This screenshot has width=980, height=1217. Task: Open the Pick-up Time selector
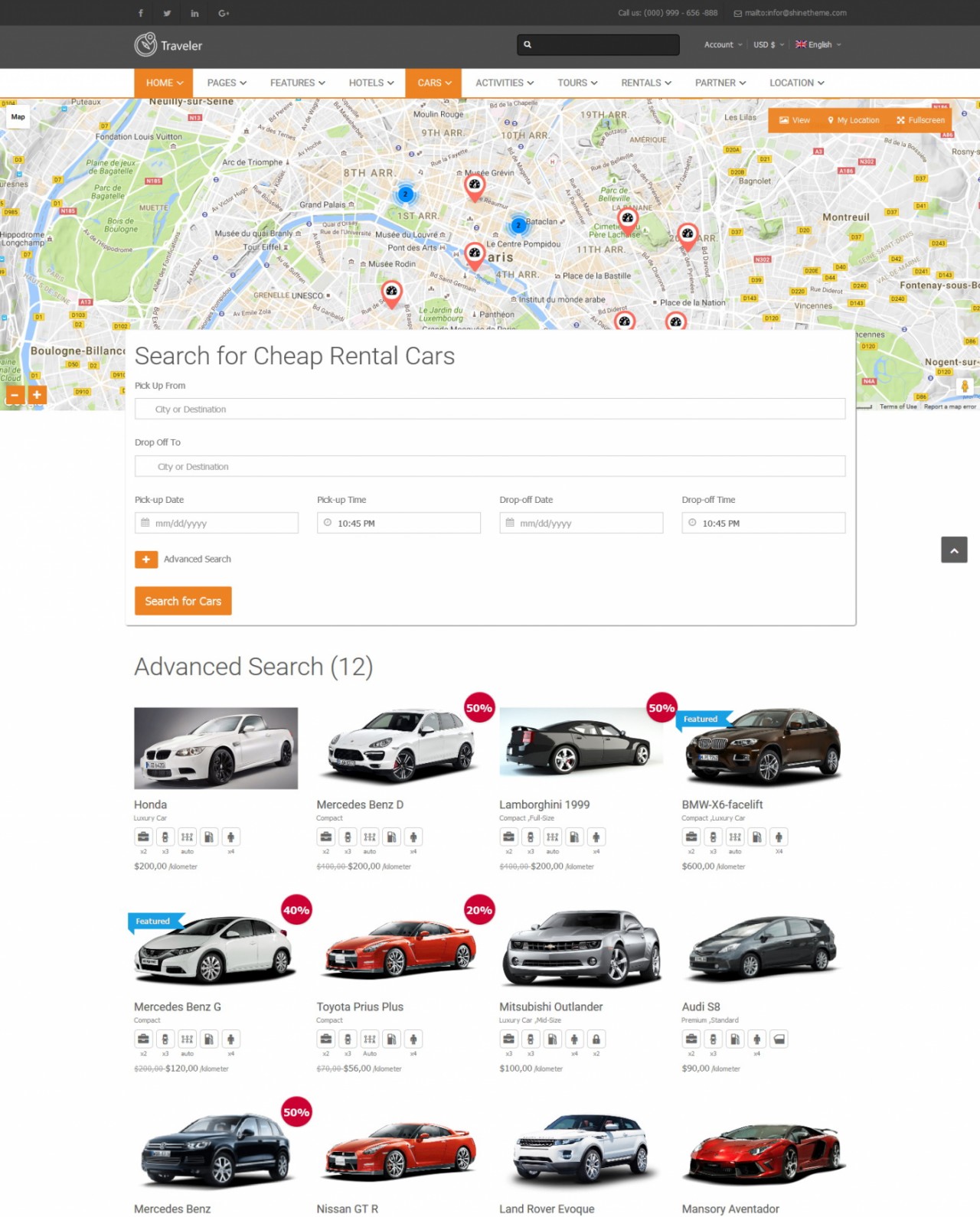pos(399,523)
